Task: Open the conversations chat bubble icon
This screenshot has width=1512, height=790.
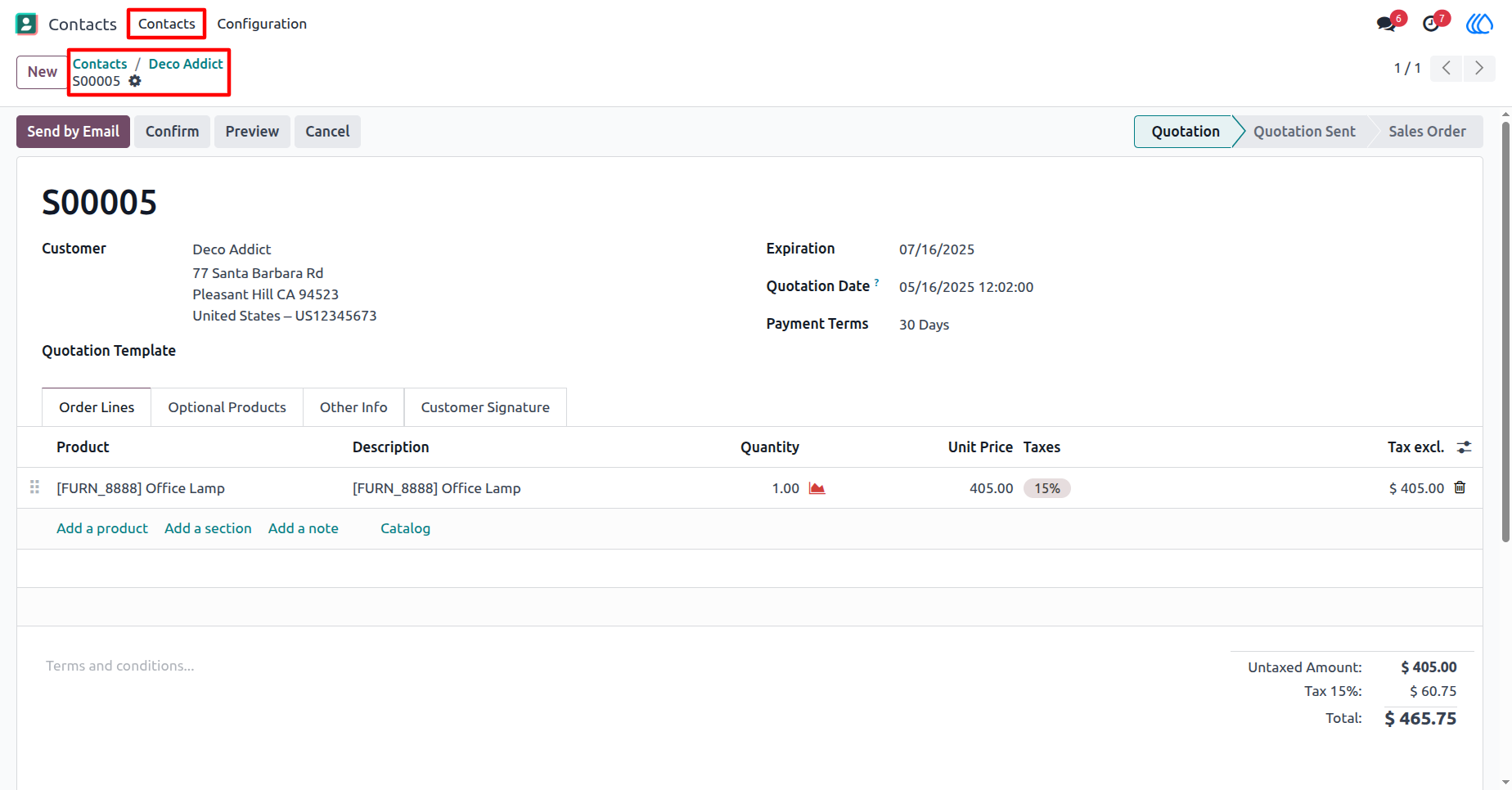Action: [1386, 24]
